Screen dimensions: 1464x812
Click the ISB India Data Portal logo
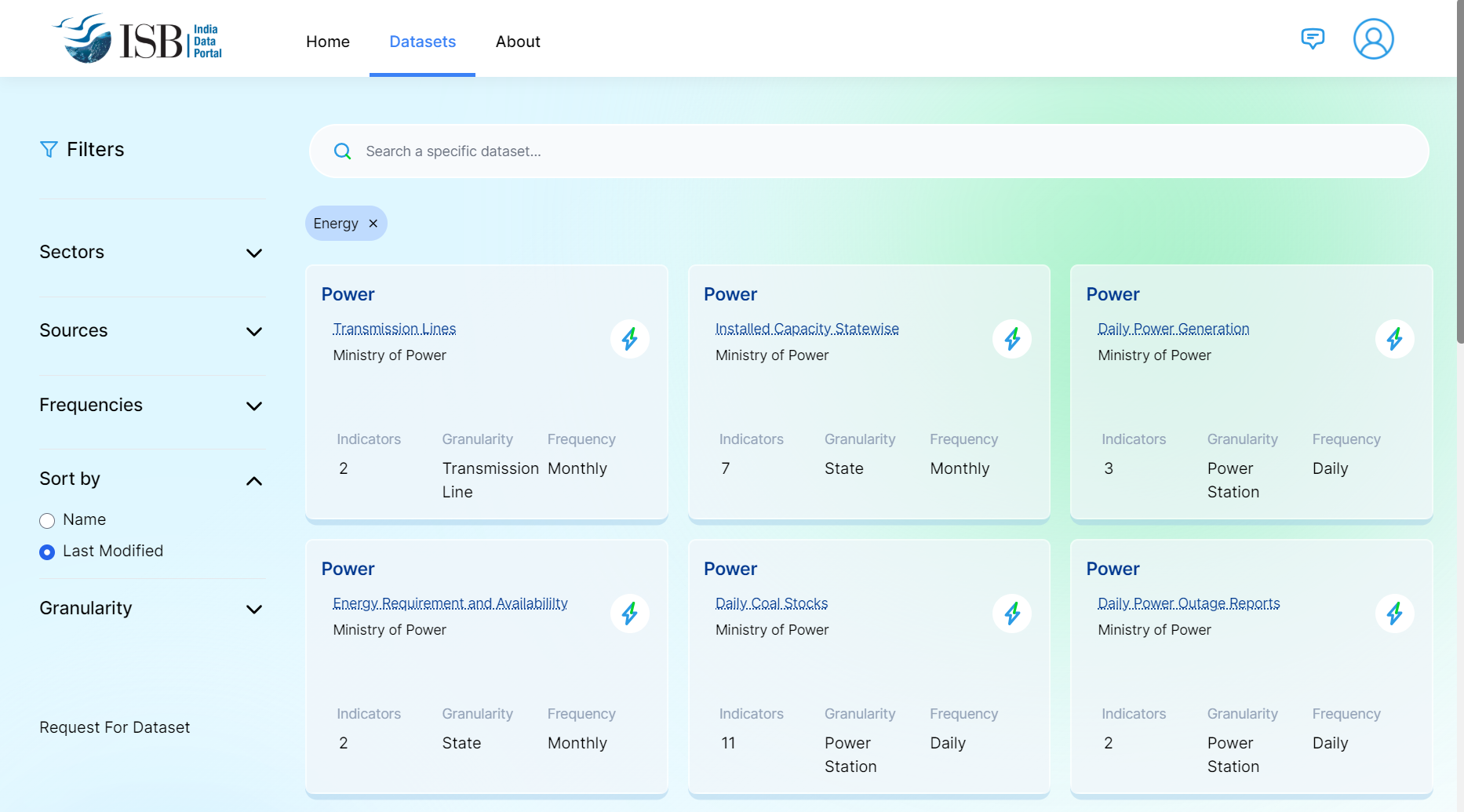pyautogui.click(x=138, y=39)
